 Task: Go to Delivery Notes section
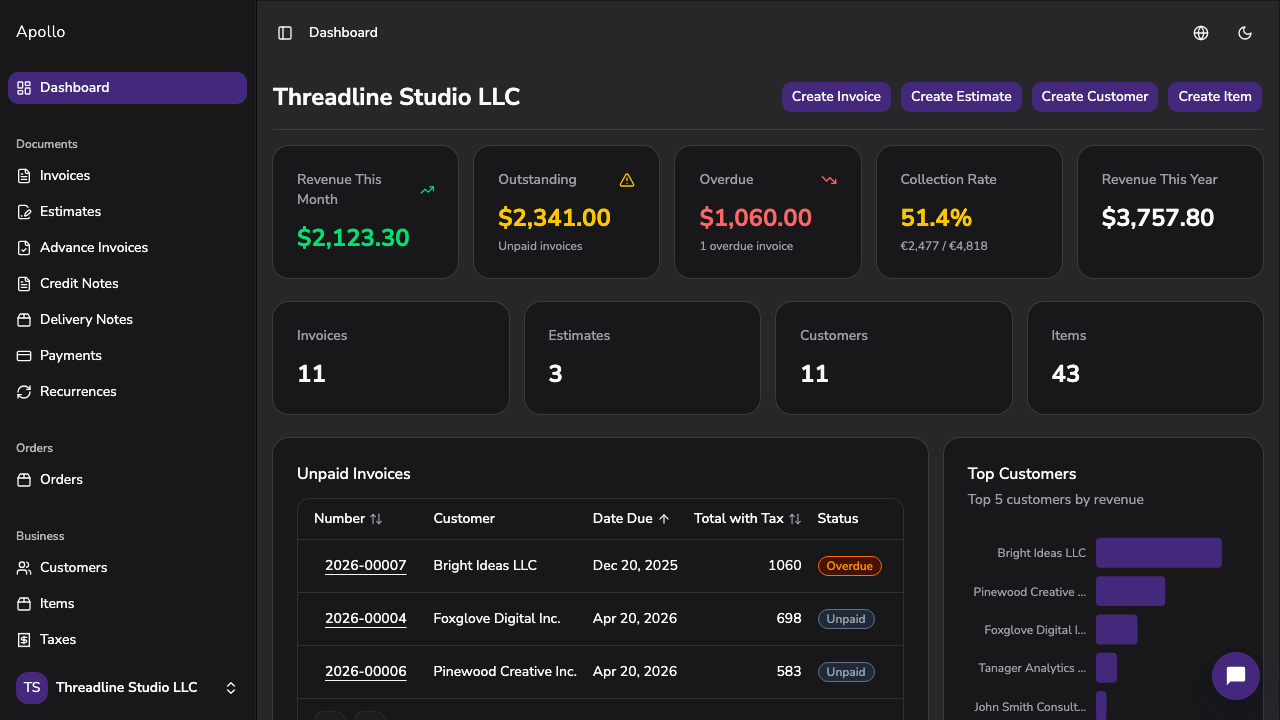pyautogui.click(x=86, y=320)
